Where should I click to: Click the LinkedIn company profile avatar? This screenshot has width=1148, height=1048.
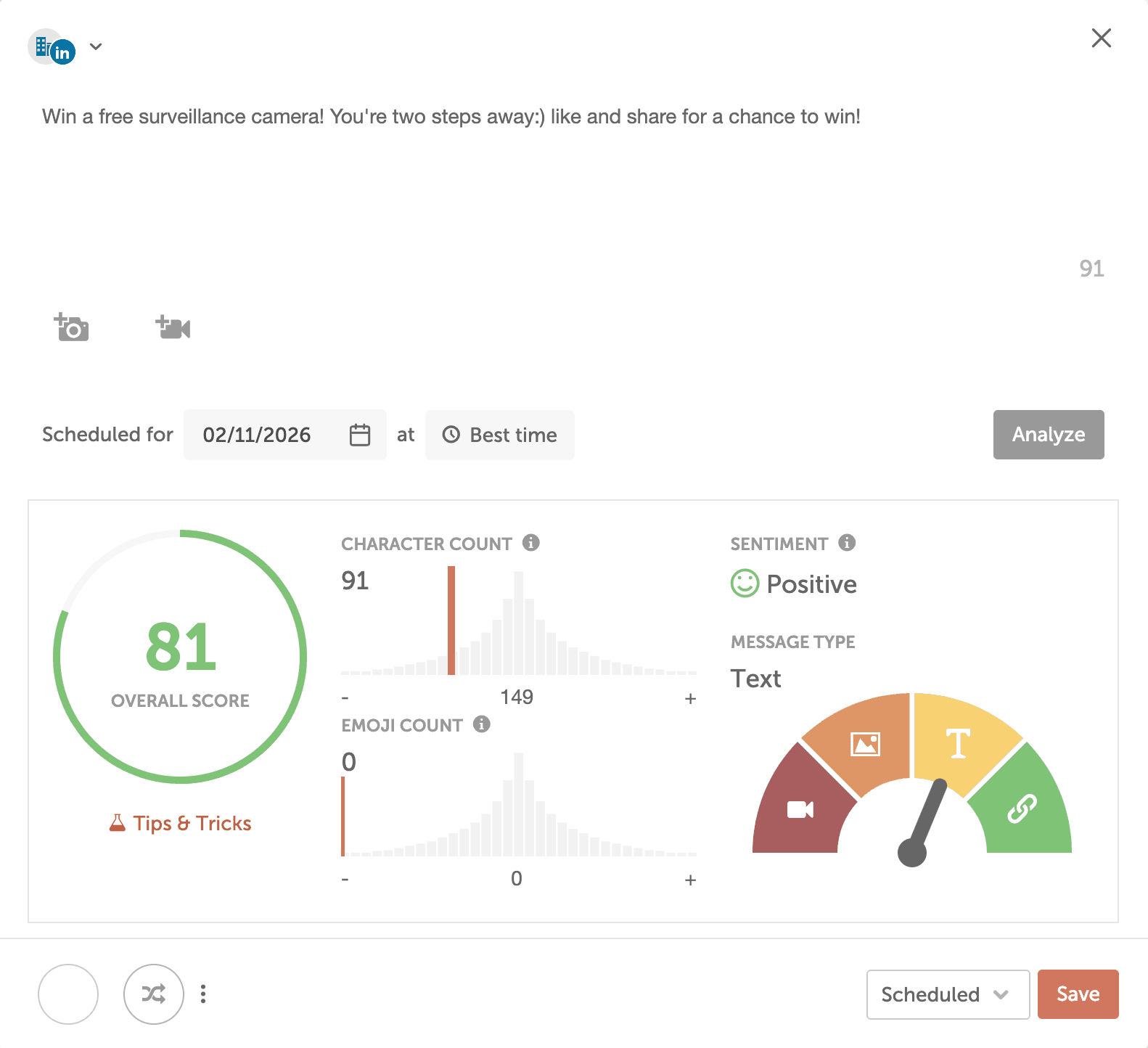tap(52, 48)
